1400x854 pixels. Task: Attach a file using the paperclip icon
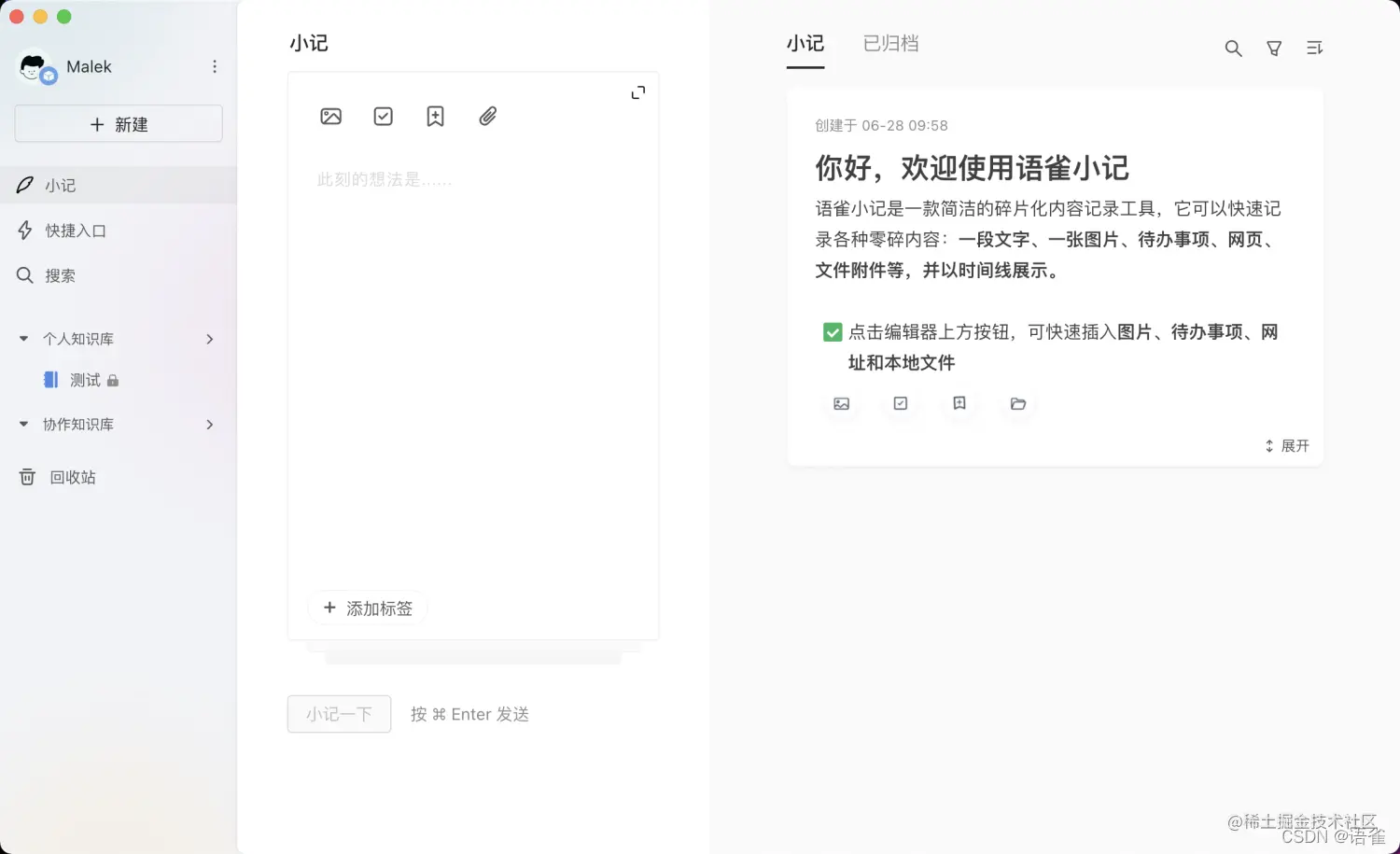[x=487, y=117]
